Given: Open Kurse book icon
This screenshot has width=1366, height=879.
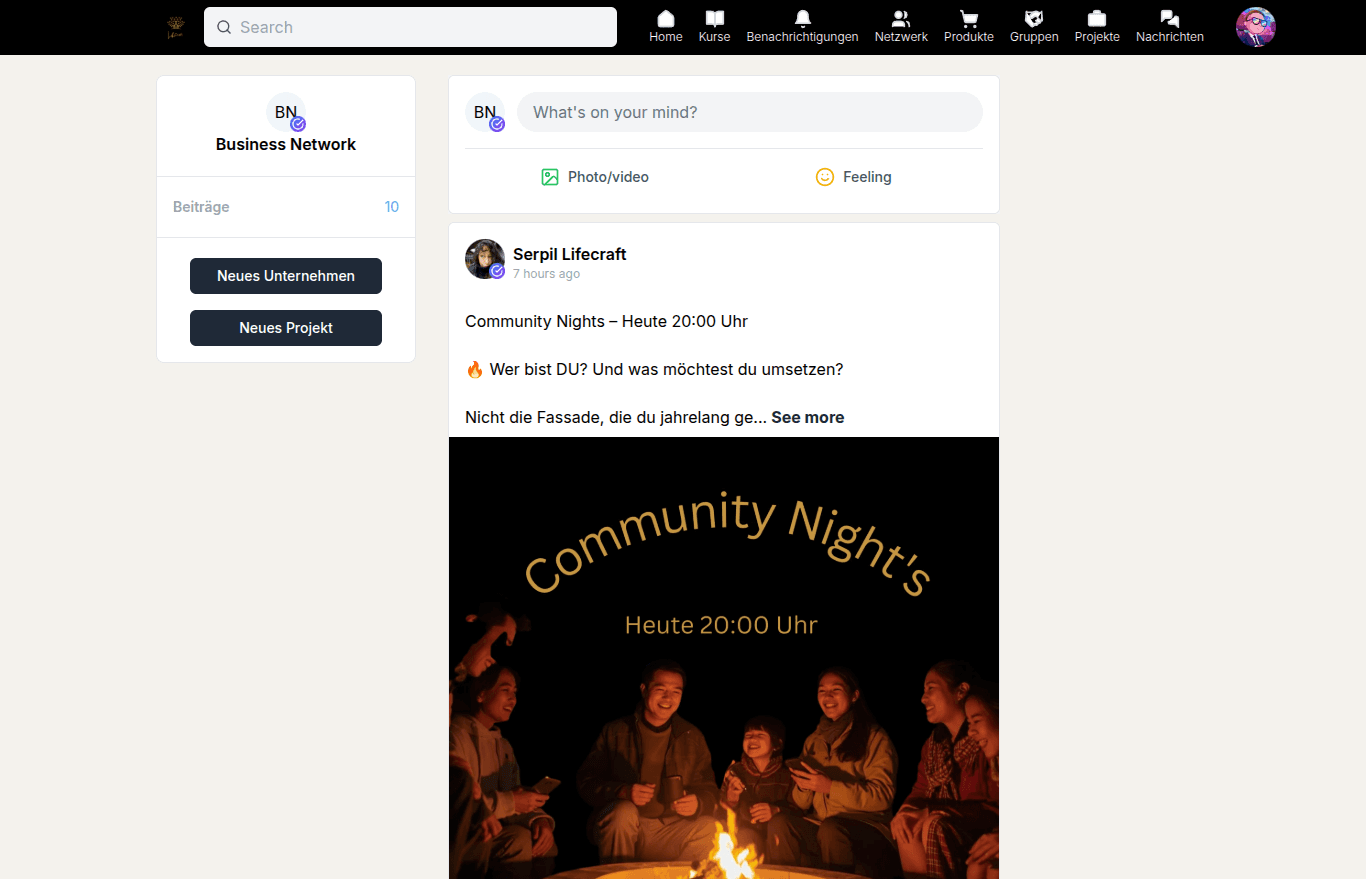Looking at the screenshot, I should 714,19.
